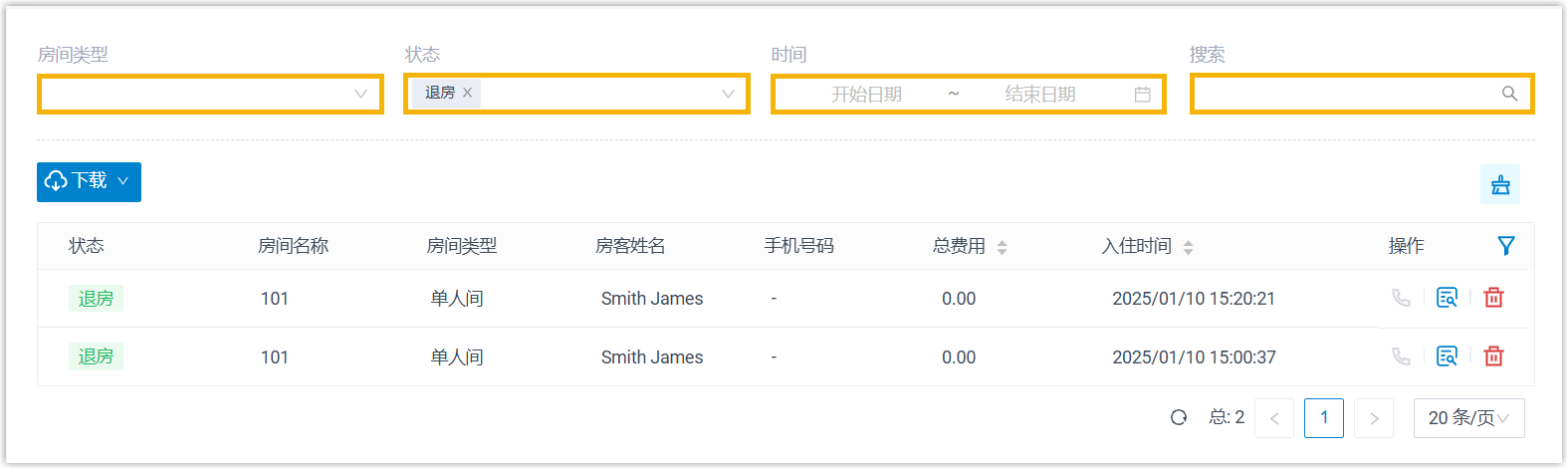1568x469 pixels.
Task: Click the search magnifier icon
Action: [1509, 94]
